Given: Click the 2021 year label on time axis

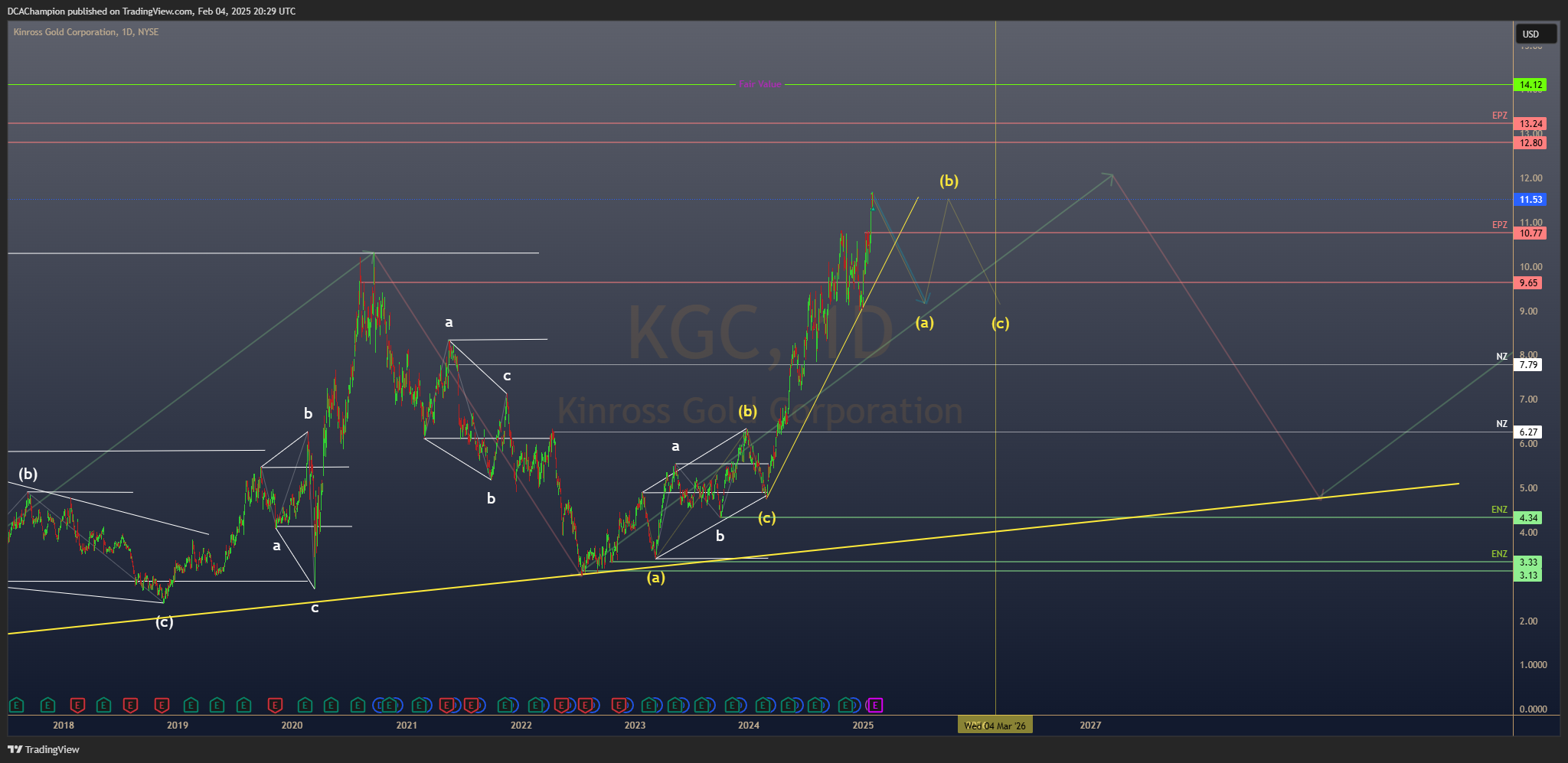Looking at the screenshot, I should point(407,726).
